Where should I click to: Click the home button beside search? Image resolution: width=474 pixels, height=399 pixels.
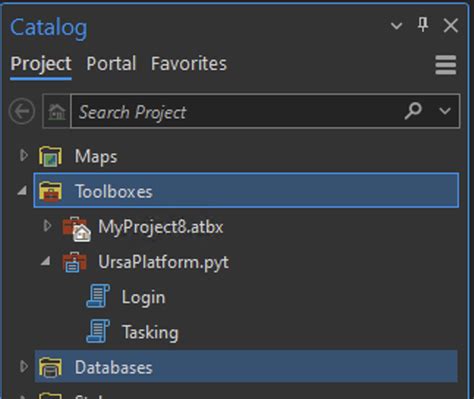click(x=57, y=111)
